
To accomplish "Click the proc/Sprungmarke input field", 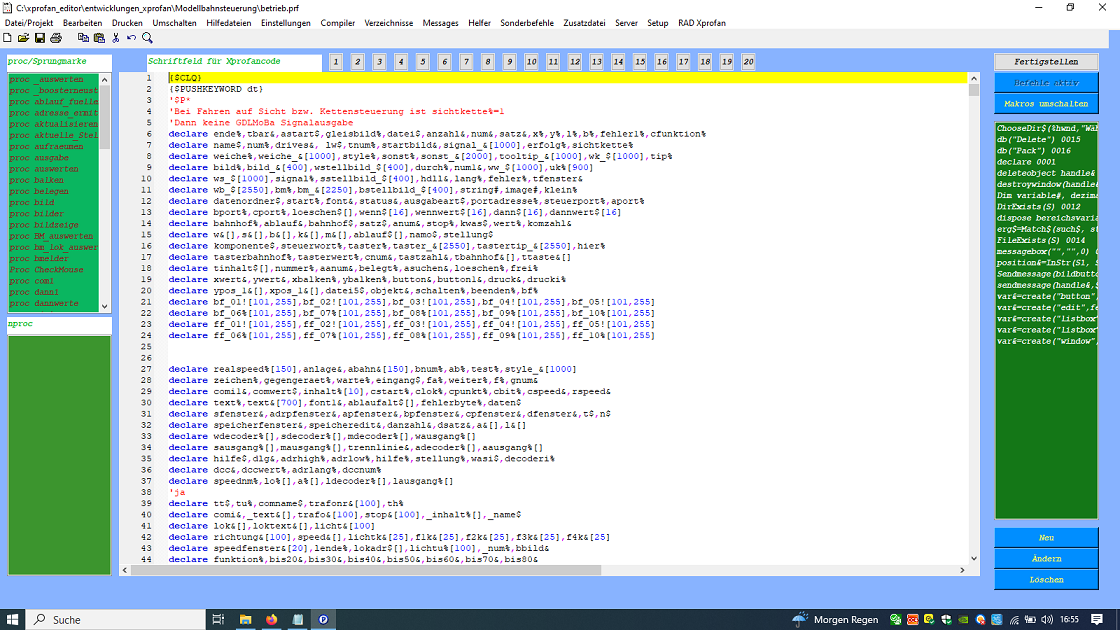I will point(59,62).
